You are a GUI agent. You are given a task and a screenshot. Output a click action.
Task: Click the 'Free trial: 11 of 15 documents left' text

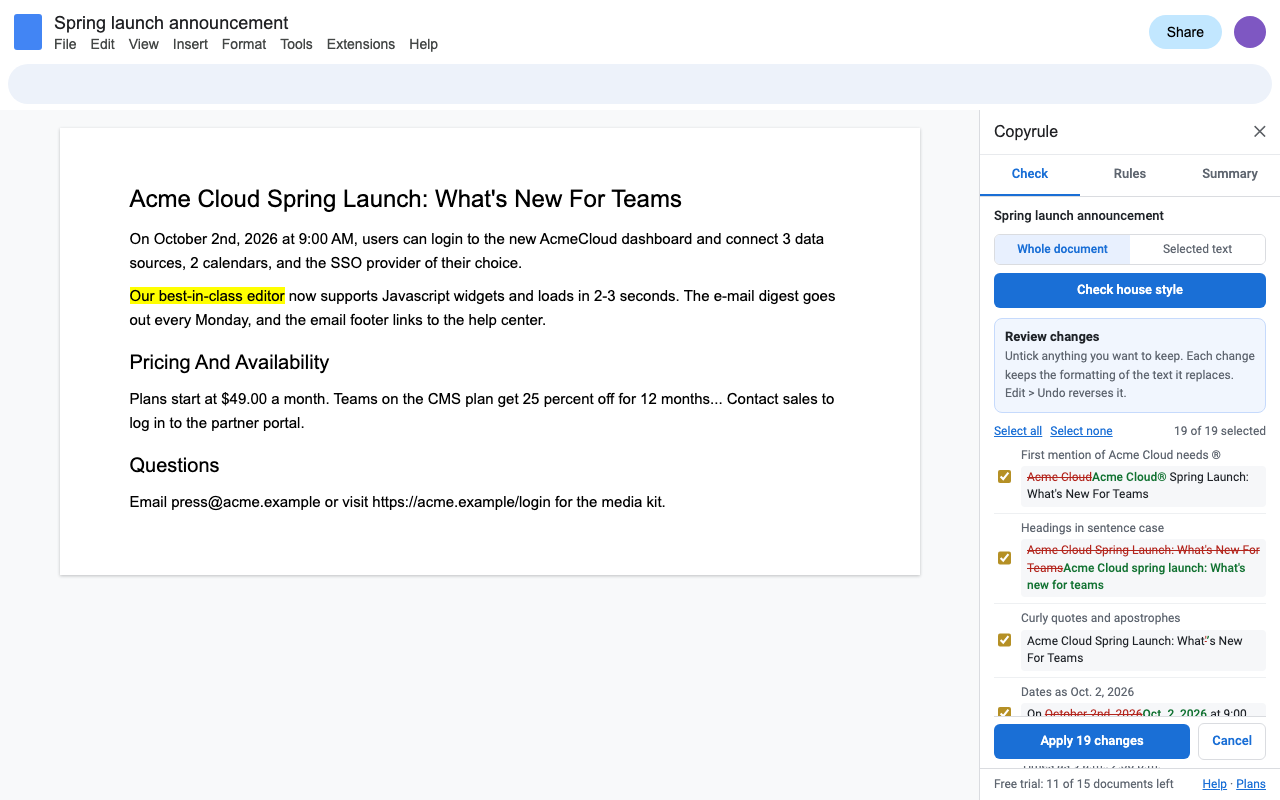1084,784
